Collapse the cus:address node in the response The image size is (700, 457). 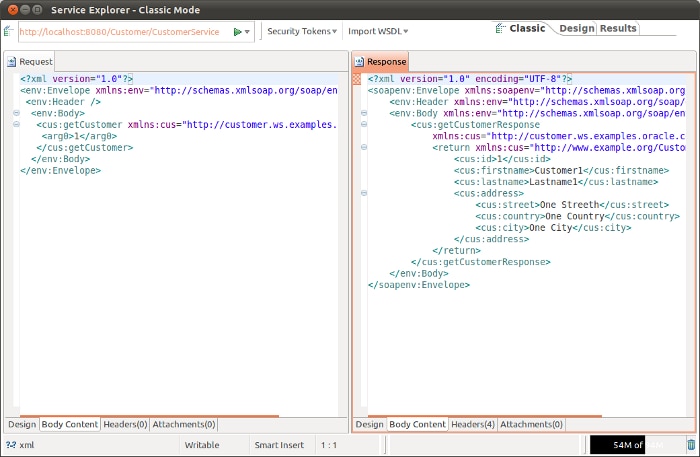[366, 193]
